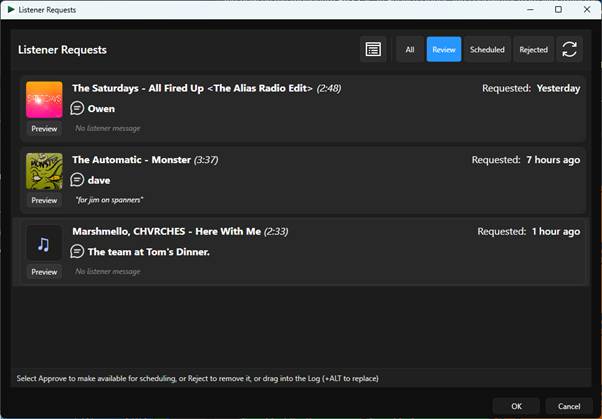Screen dimensions: 602x419
Task: Confirm with the OK button
Action: [516, 406]
